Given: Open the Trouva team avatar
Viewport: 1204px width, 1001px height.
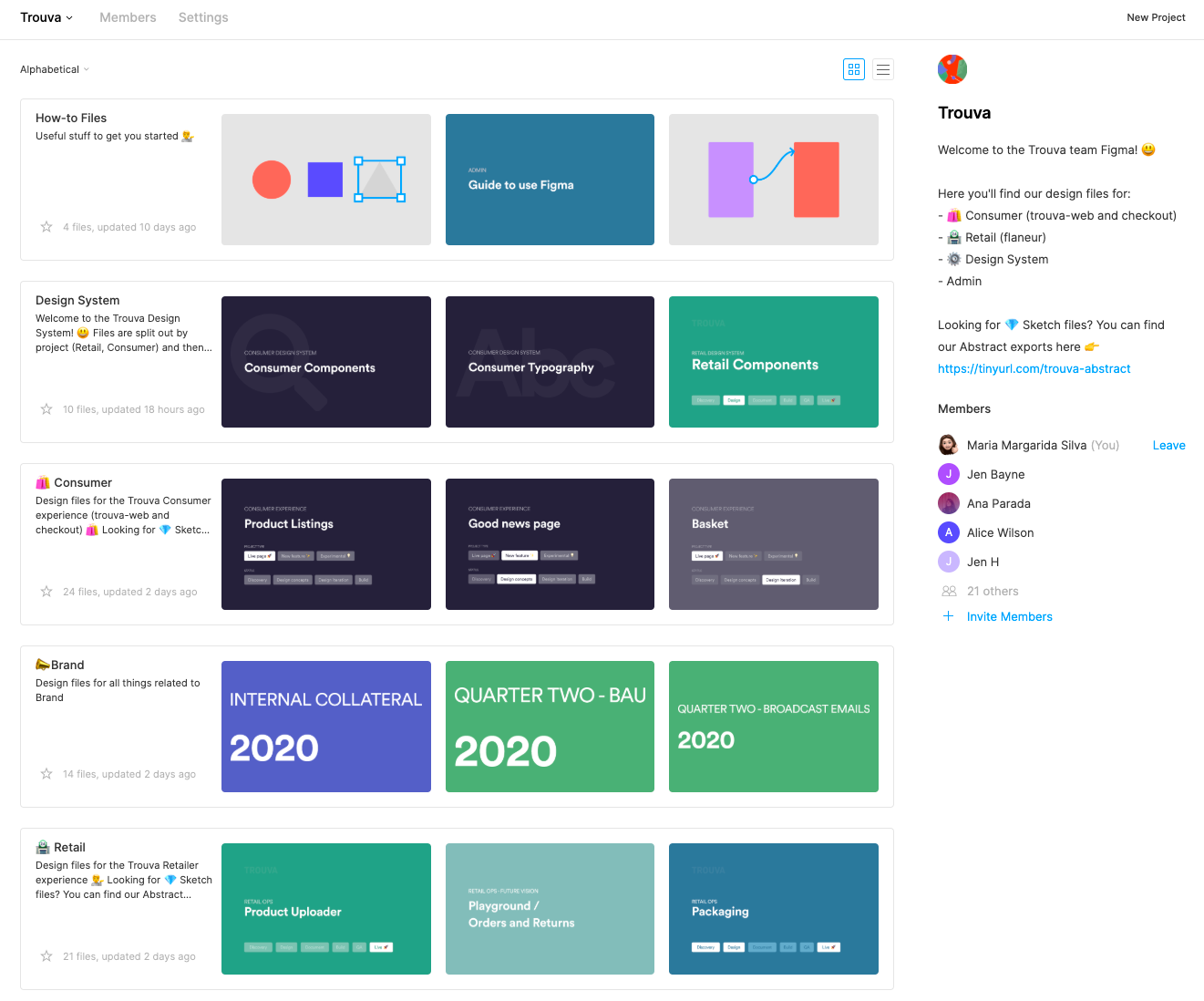Looking at the screenshot, I should (952, 69).
